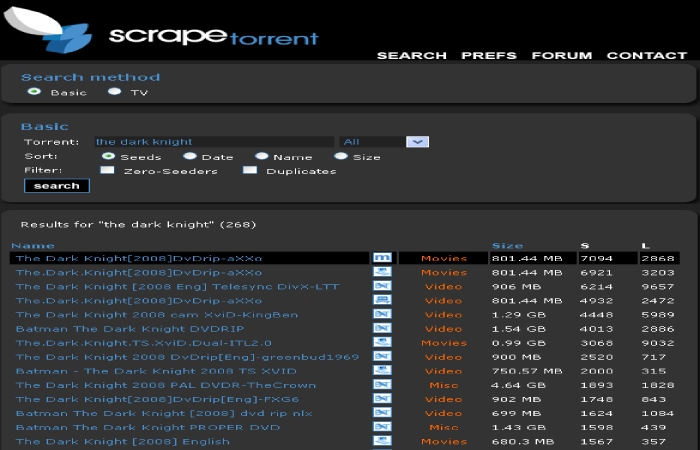Click source icon in [2008] English row
This screenshot has height=450, width=700.
pyautogui.click(x=382, y=441)
